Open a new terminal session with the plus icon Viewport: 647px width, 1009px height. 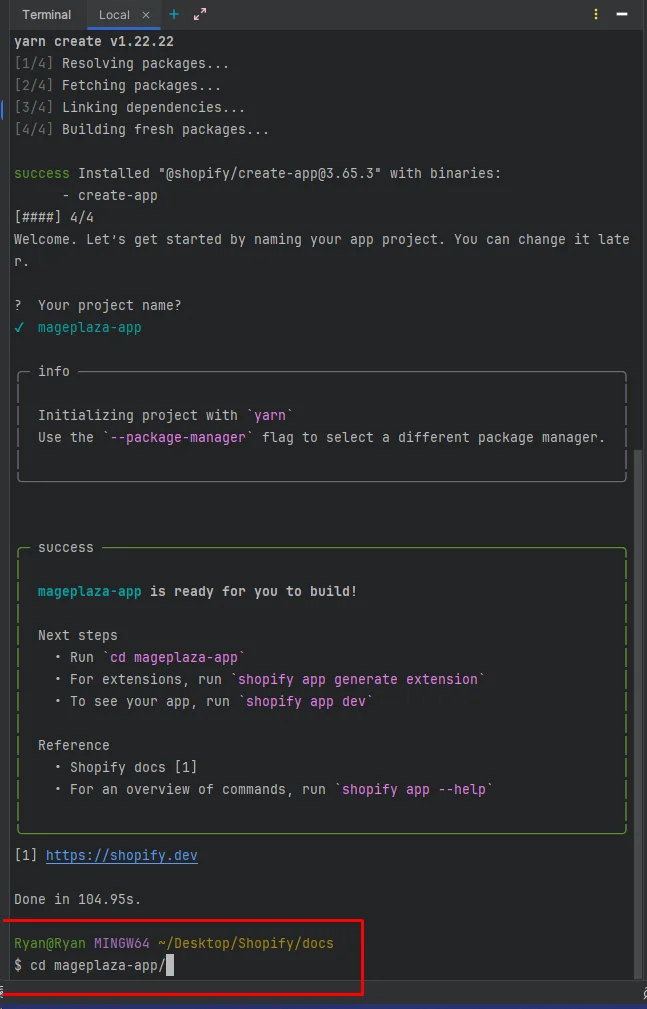(173, 15)
